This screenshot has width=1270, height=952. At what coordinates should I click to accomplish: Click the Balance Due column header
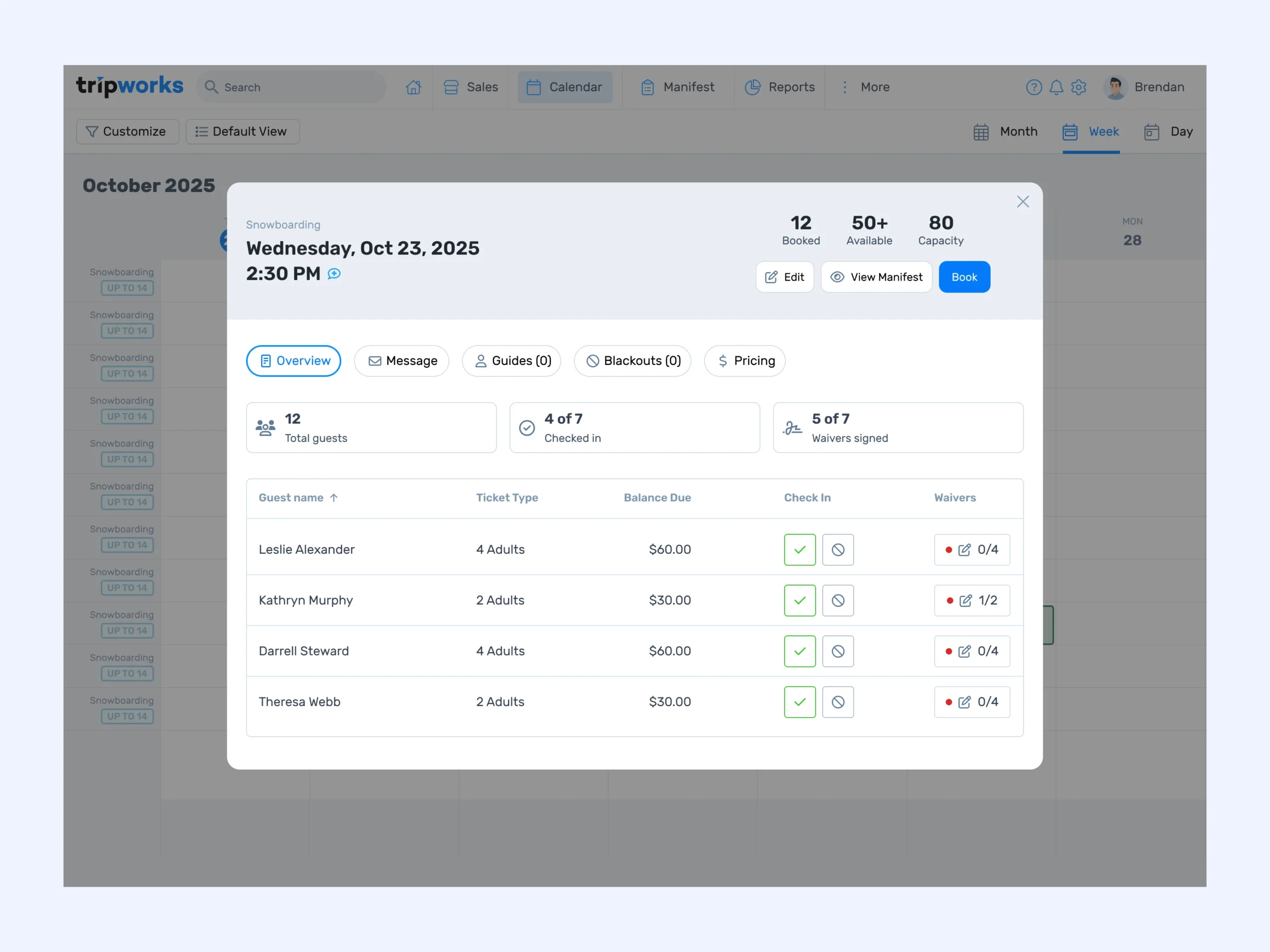click(657, 497)
